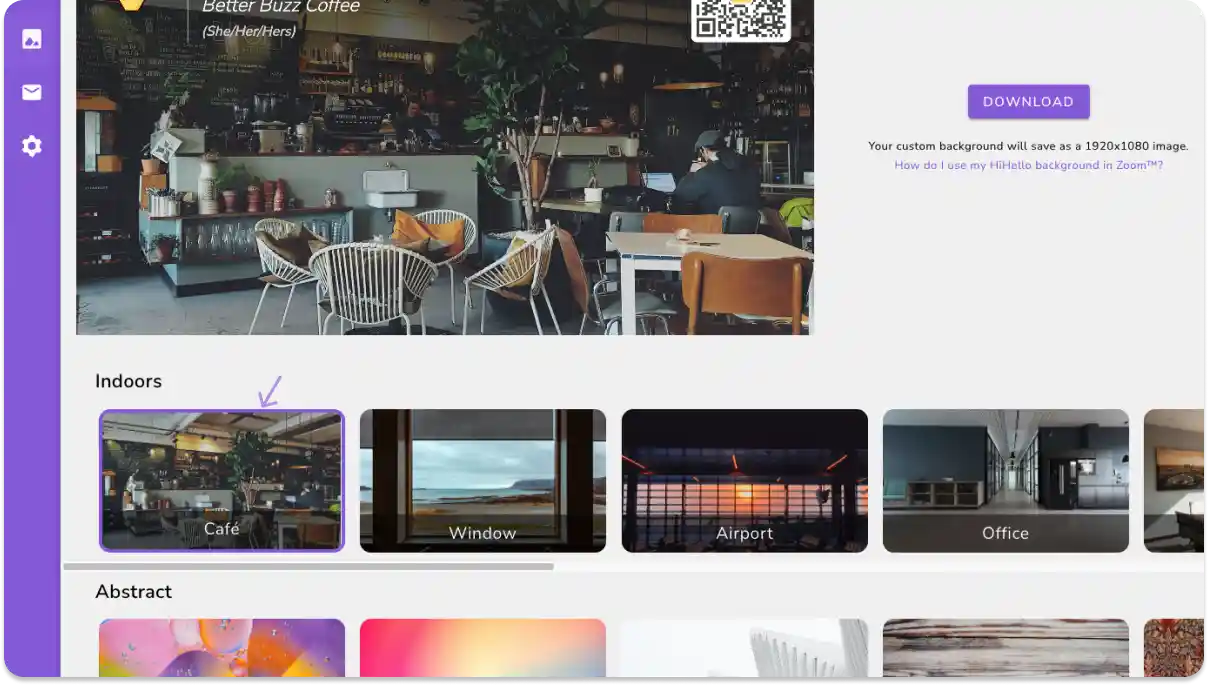
Task: Click the 1920x1080 image save note
Action: coord(1028,146)
